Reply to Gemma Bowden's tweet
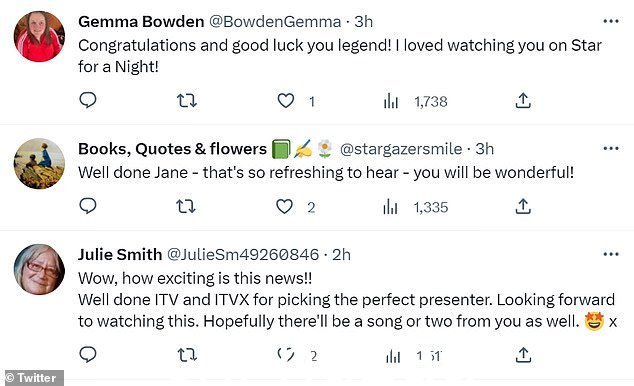 click(87, 100)
